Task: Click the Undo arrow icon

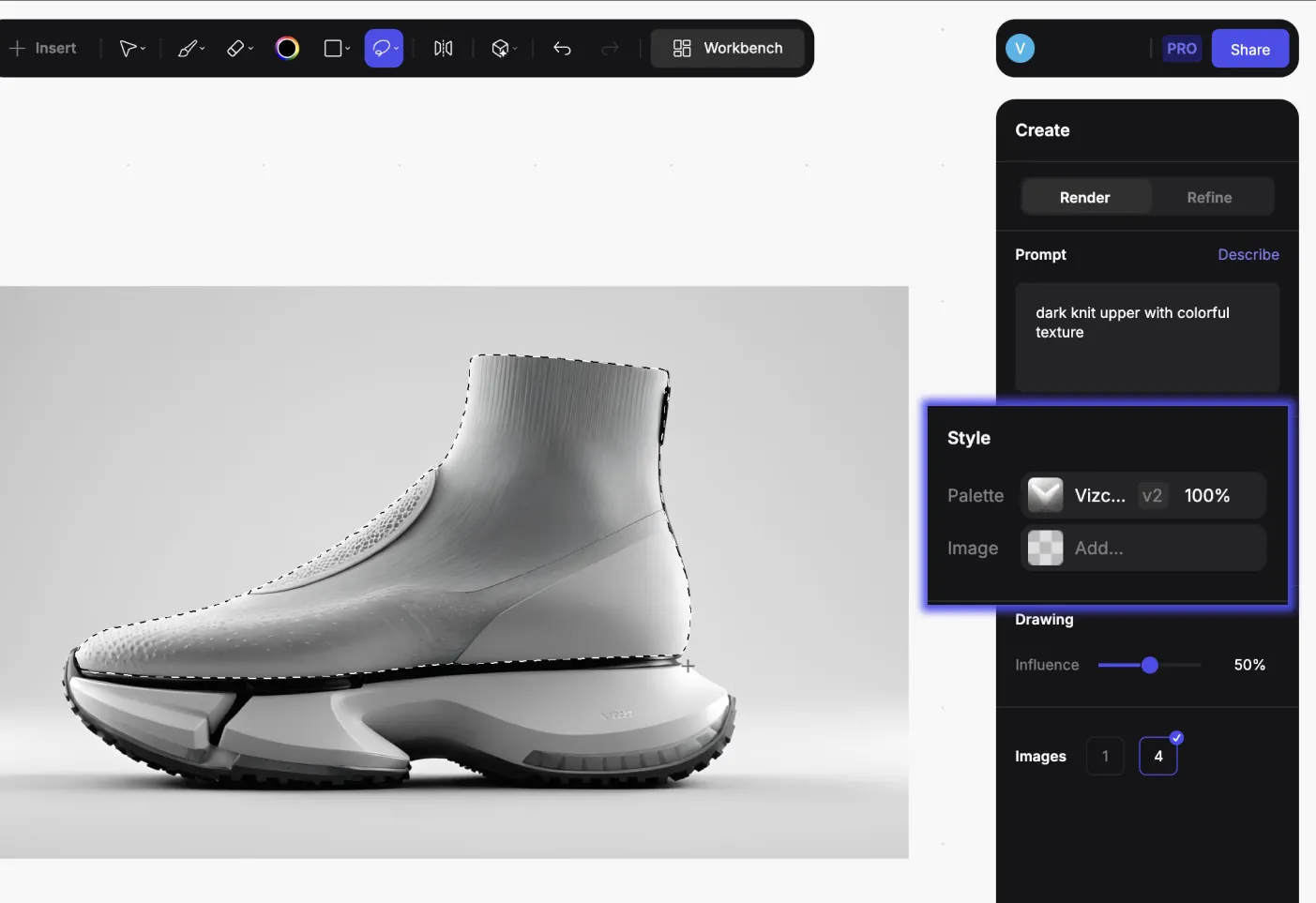Action: coord(562,48)
